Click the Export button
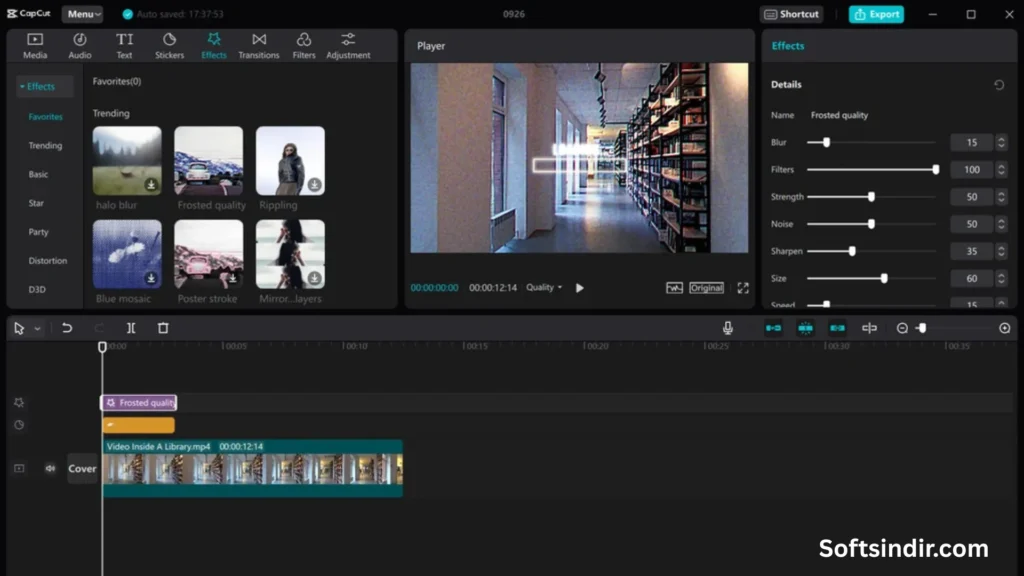 click(x=876, y=14)
